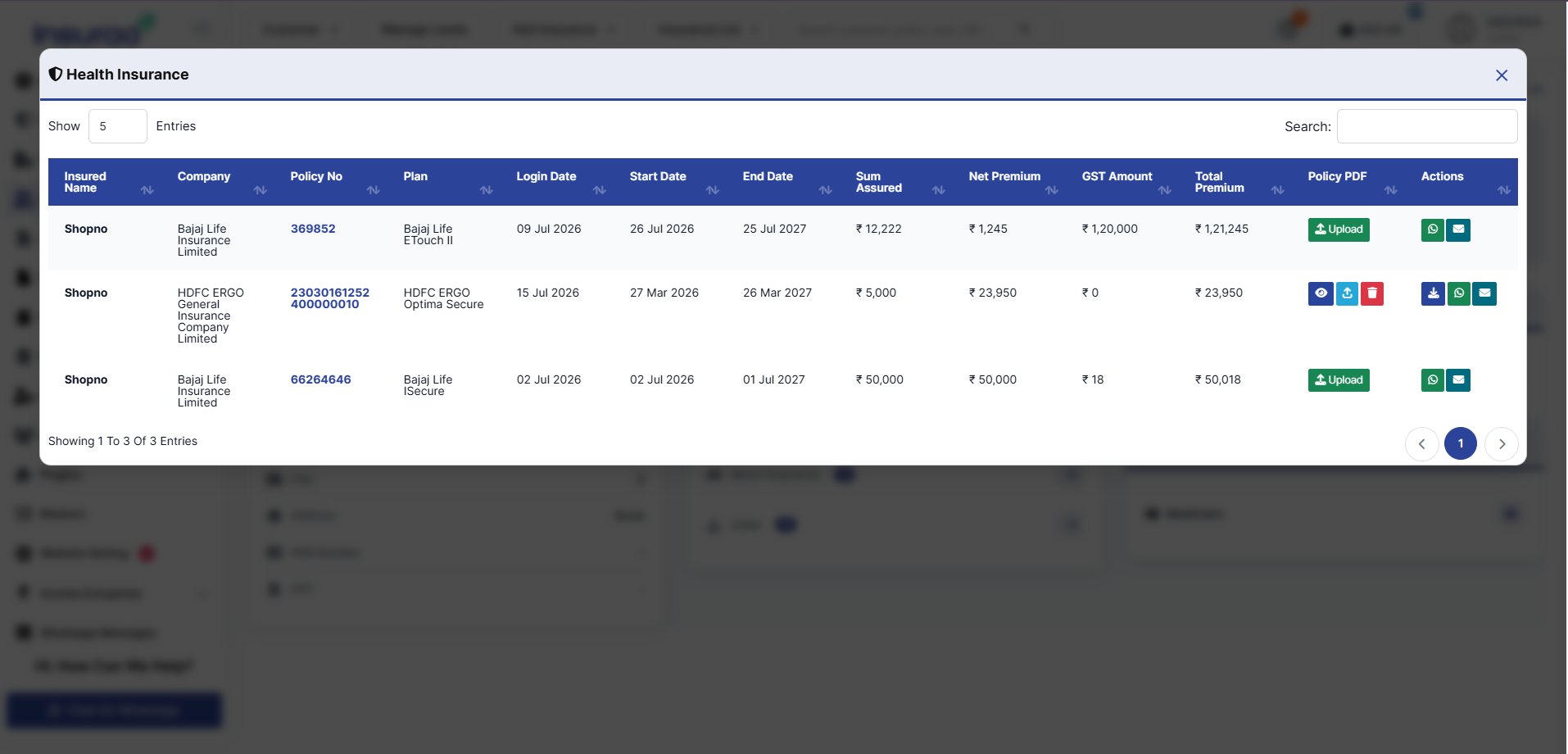Click the HDFC row total premium ₹ 23,950
1568x754 pixels.
pos(1219,293)
